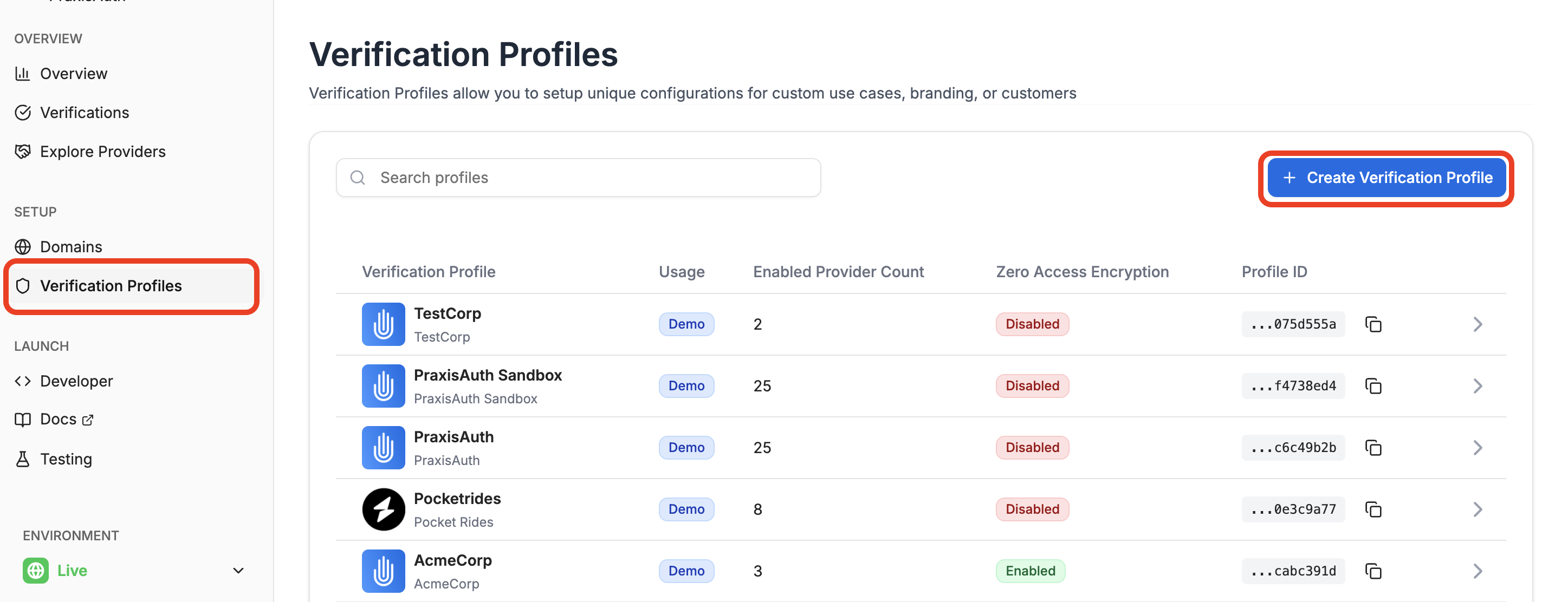Click the TestCorp hand logo icon
This screenshot has height=602, width=1568.
click(383, 324)
